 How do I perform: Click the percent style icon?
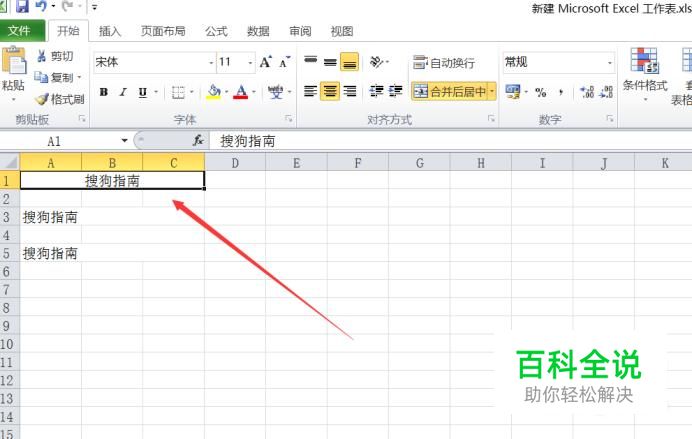(541, 92)
